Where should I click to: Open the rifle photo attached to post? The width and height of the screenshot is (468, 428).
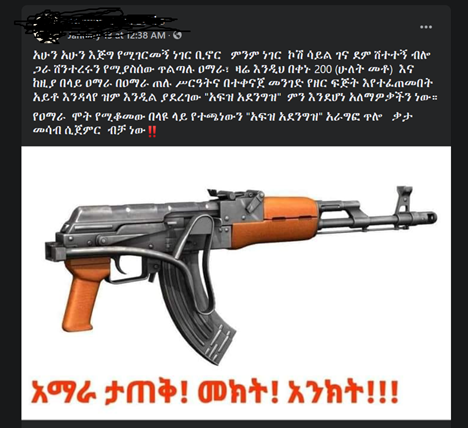pyautogui.click(x=236, y=283)
